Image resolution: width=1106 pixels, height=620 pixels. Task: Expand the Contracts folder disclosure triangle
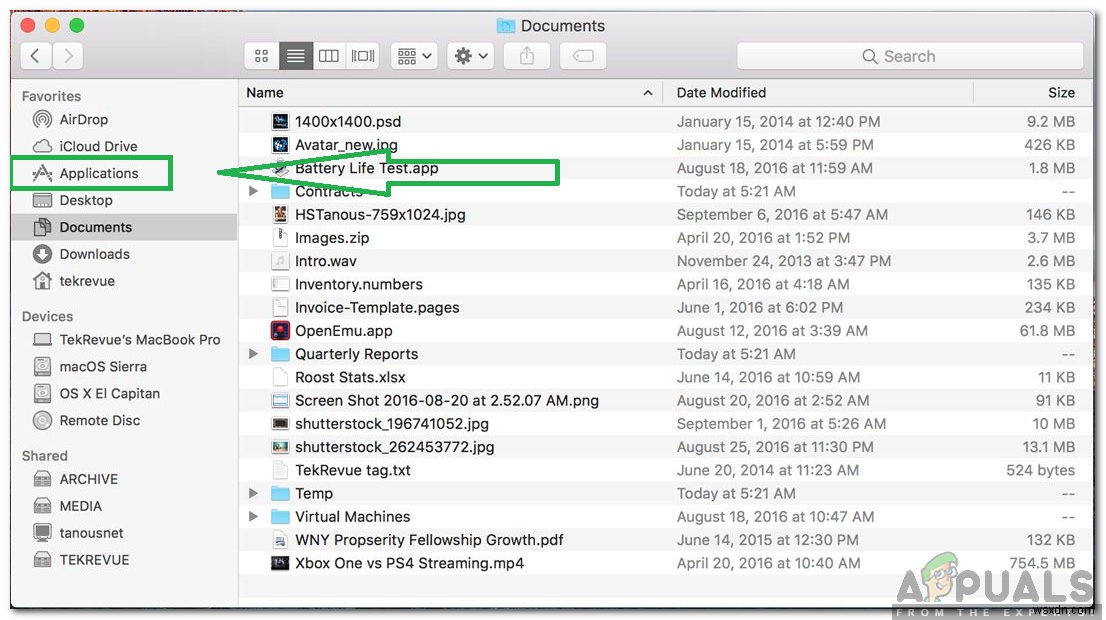pos(251,190)
